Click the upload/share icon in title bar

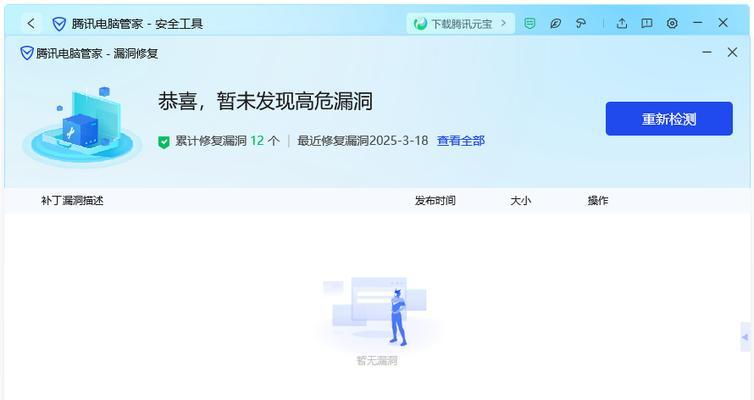tap(622, 23)
